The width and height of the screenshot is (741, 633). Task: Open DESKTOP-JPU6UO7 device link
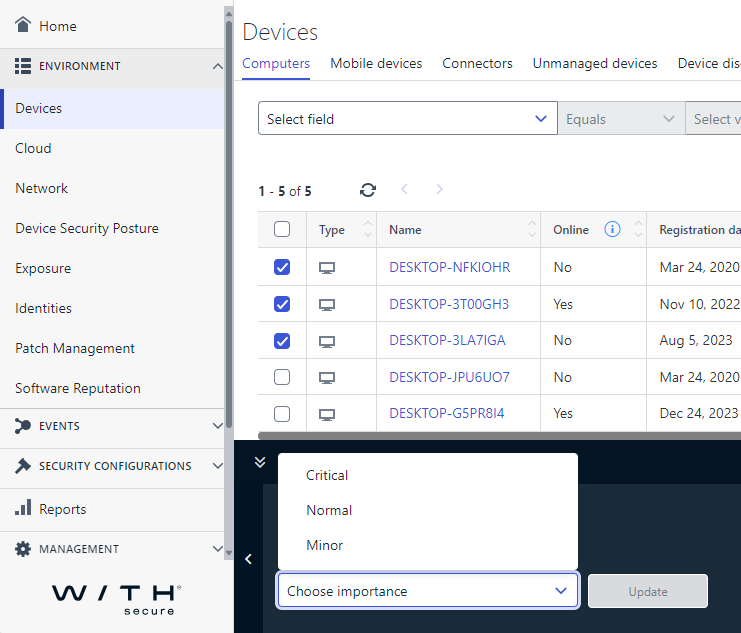coord(449,377)
